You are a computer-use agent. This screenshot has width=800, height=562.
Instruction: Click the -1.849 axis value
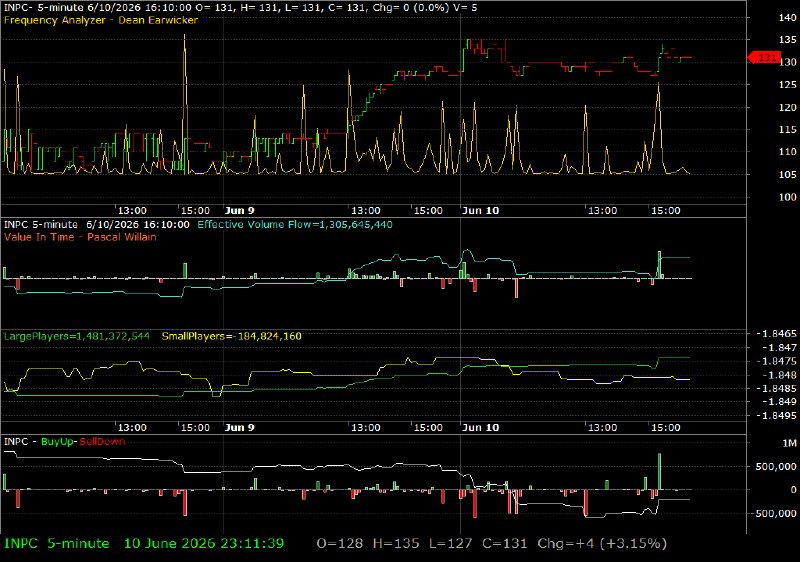[x=779, y=402]
